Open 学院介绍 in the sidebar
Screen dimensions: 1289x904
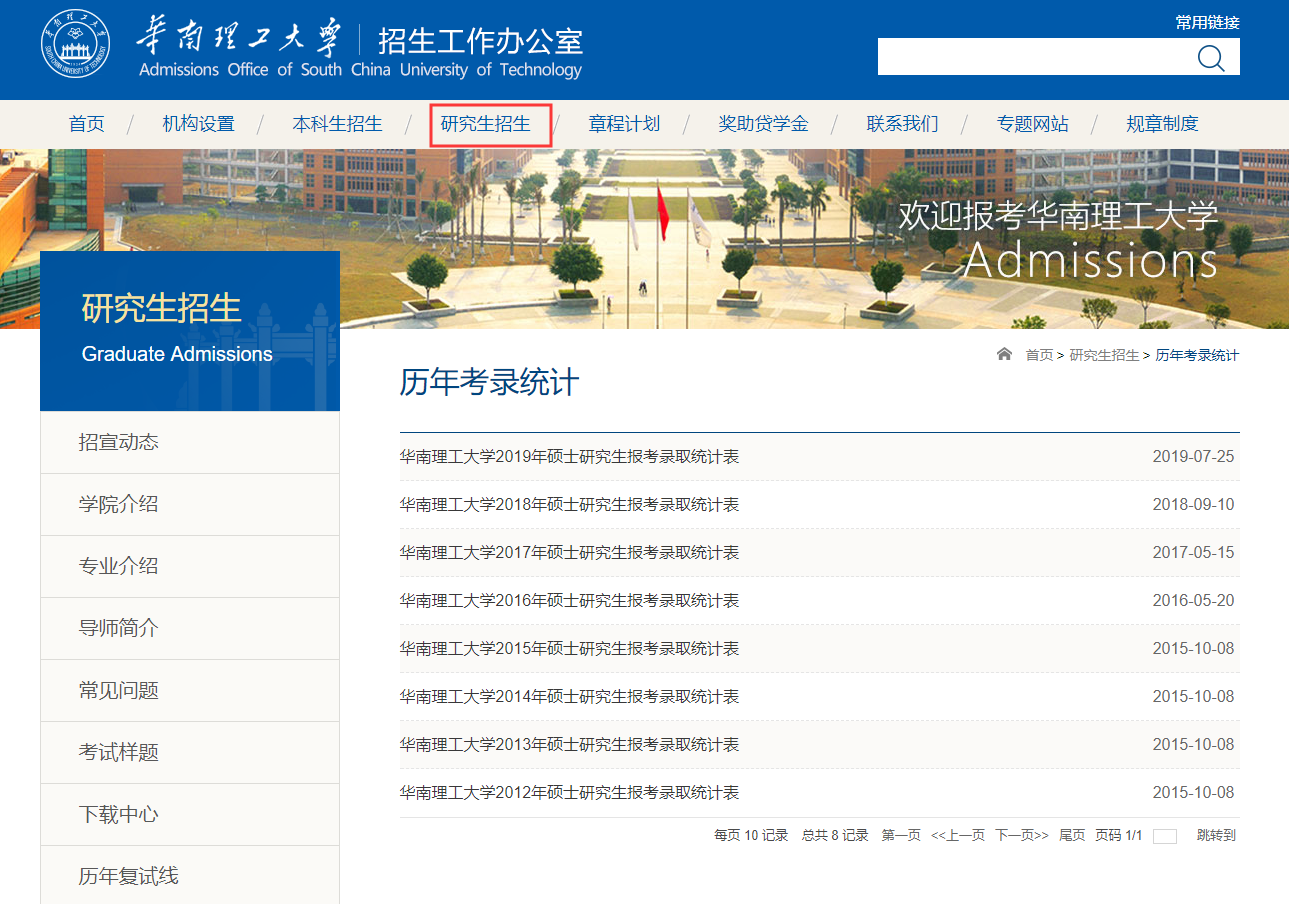point(190,504)
